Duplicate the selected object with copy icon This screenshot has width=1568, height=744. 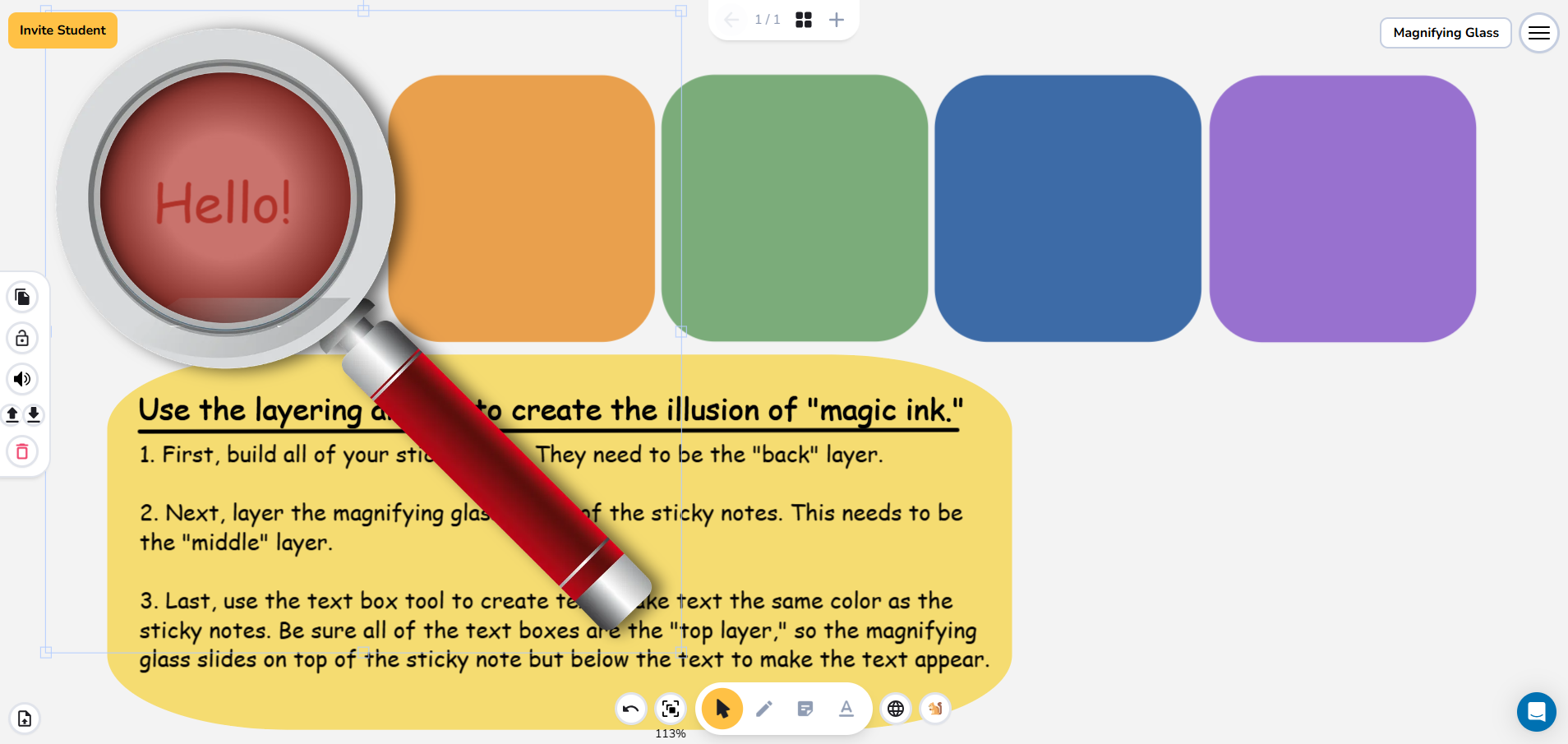[x=22, y=297]
